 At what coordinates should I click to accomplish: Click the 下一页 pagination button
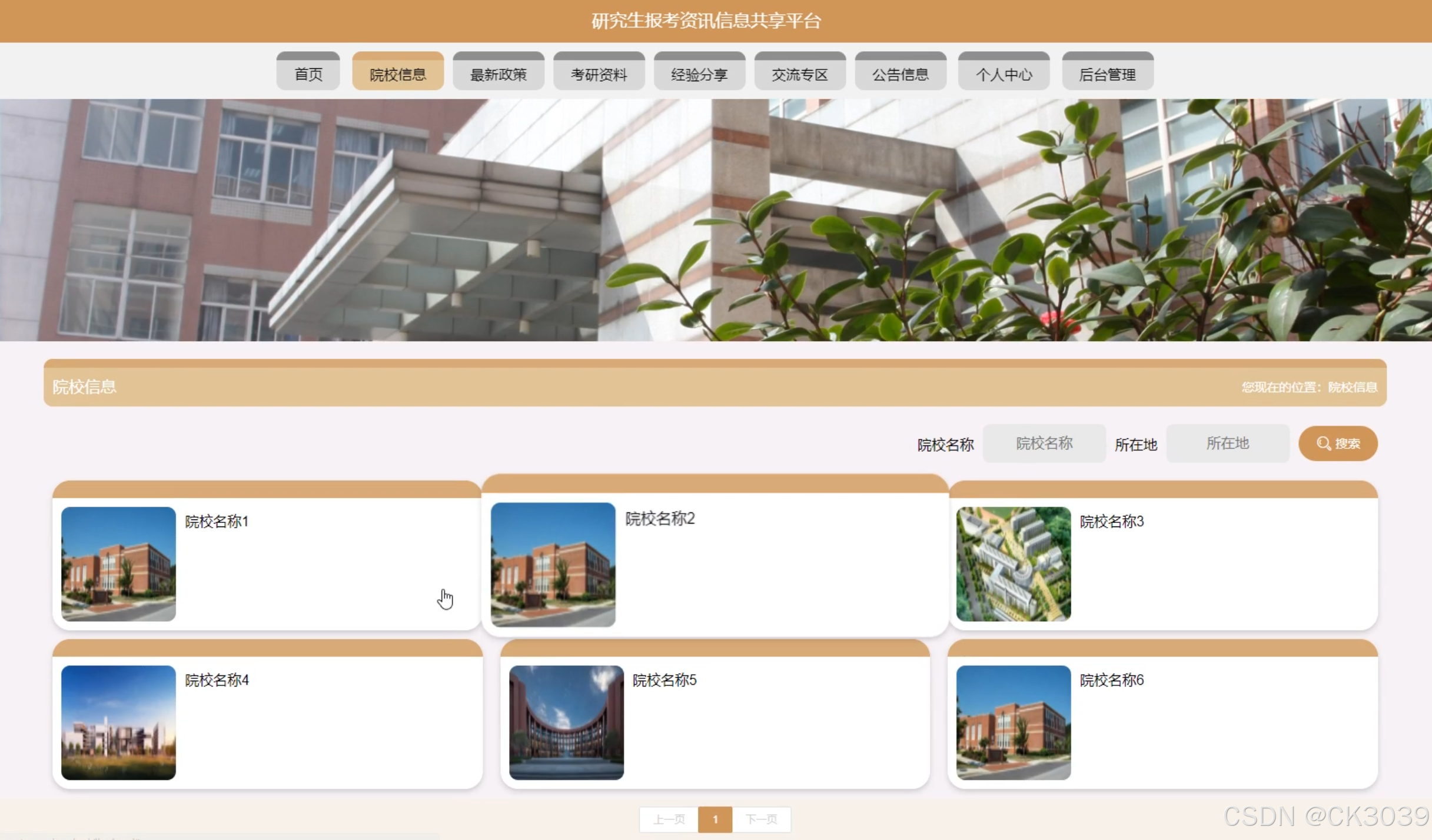[x=761, y=819]
